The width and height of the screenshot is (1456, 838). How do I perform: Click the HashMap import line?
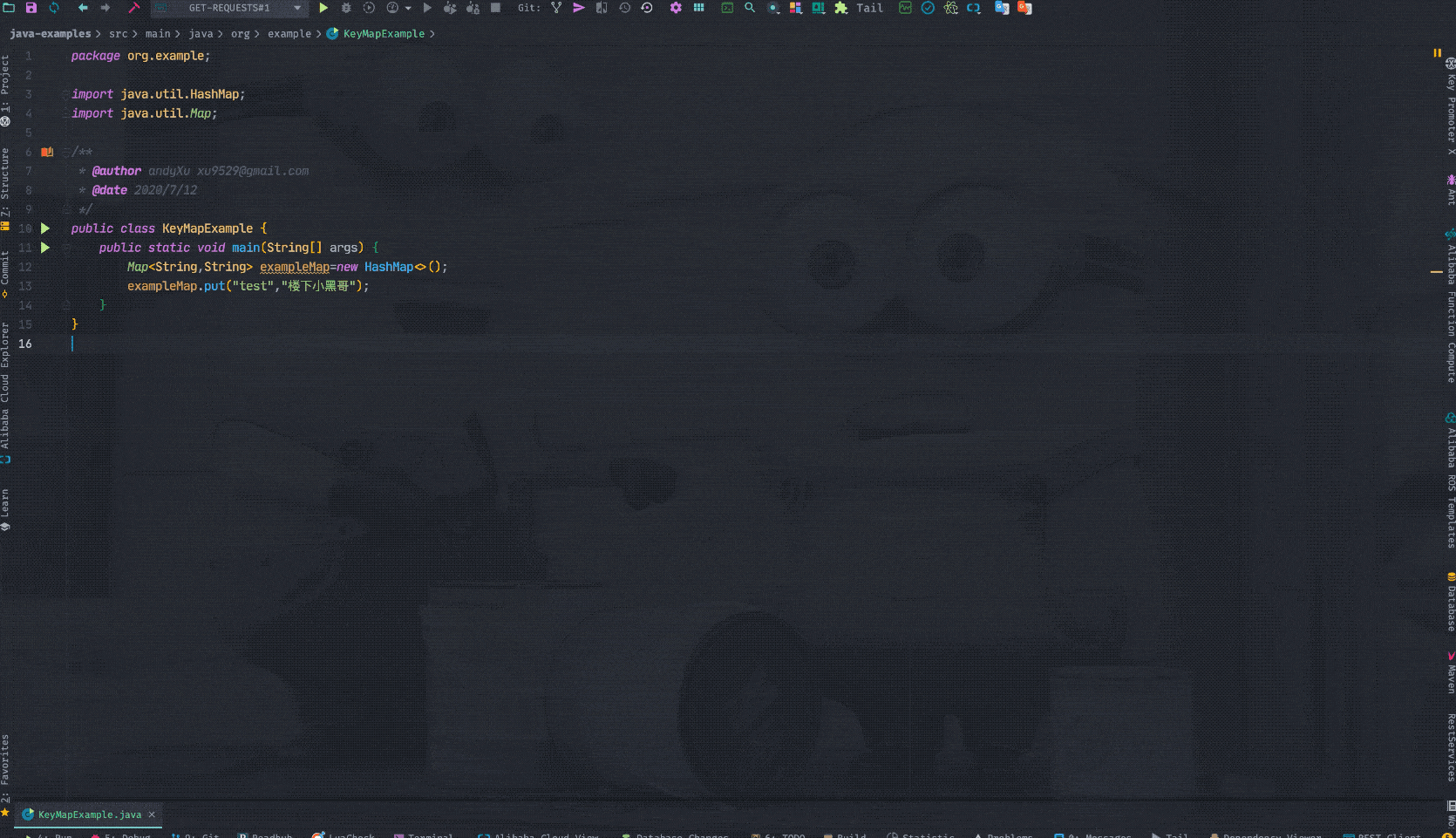(x=158, y=94)
